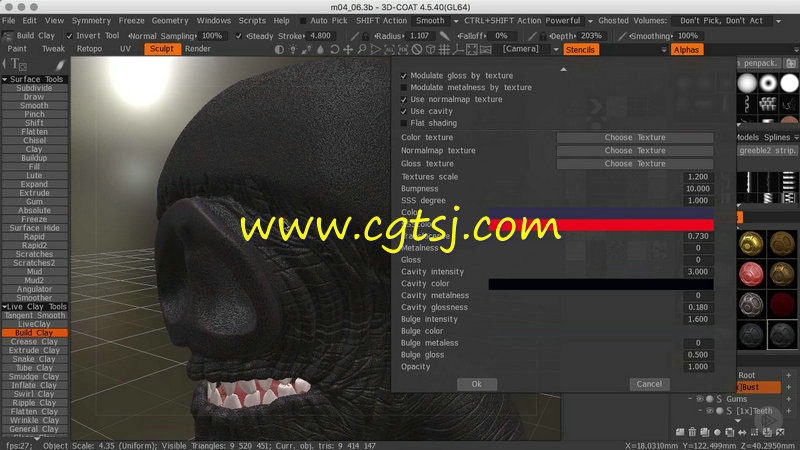Switch to the Paint room tab
Viewport: 800px width, 450px height.
(17, 49)
